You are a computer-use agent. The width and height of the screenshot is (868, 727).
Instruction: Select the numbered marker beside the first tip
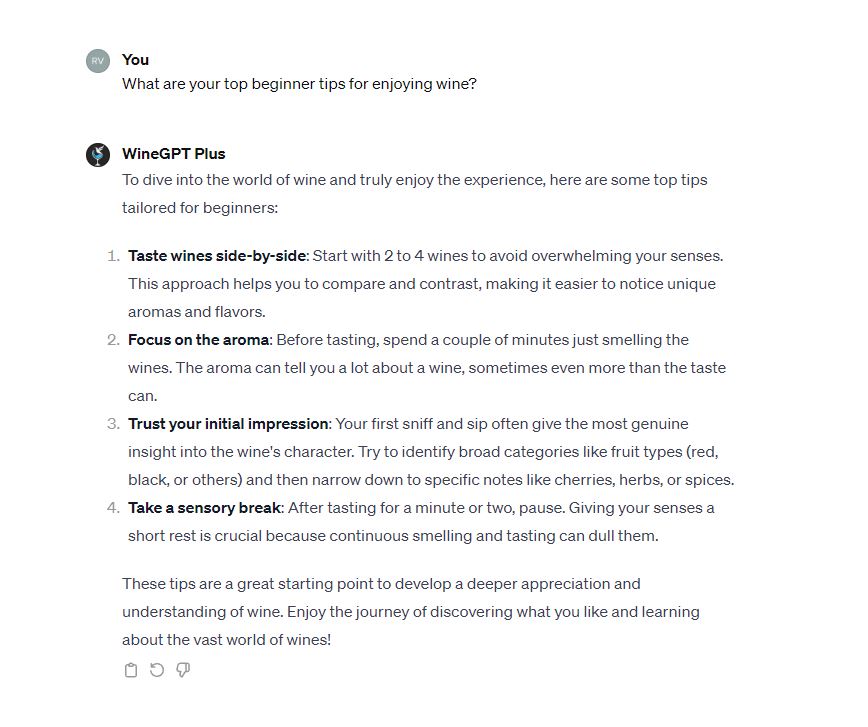(x=110, y=256)
